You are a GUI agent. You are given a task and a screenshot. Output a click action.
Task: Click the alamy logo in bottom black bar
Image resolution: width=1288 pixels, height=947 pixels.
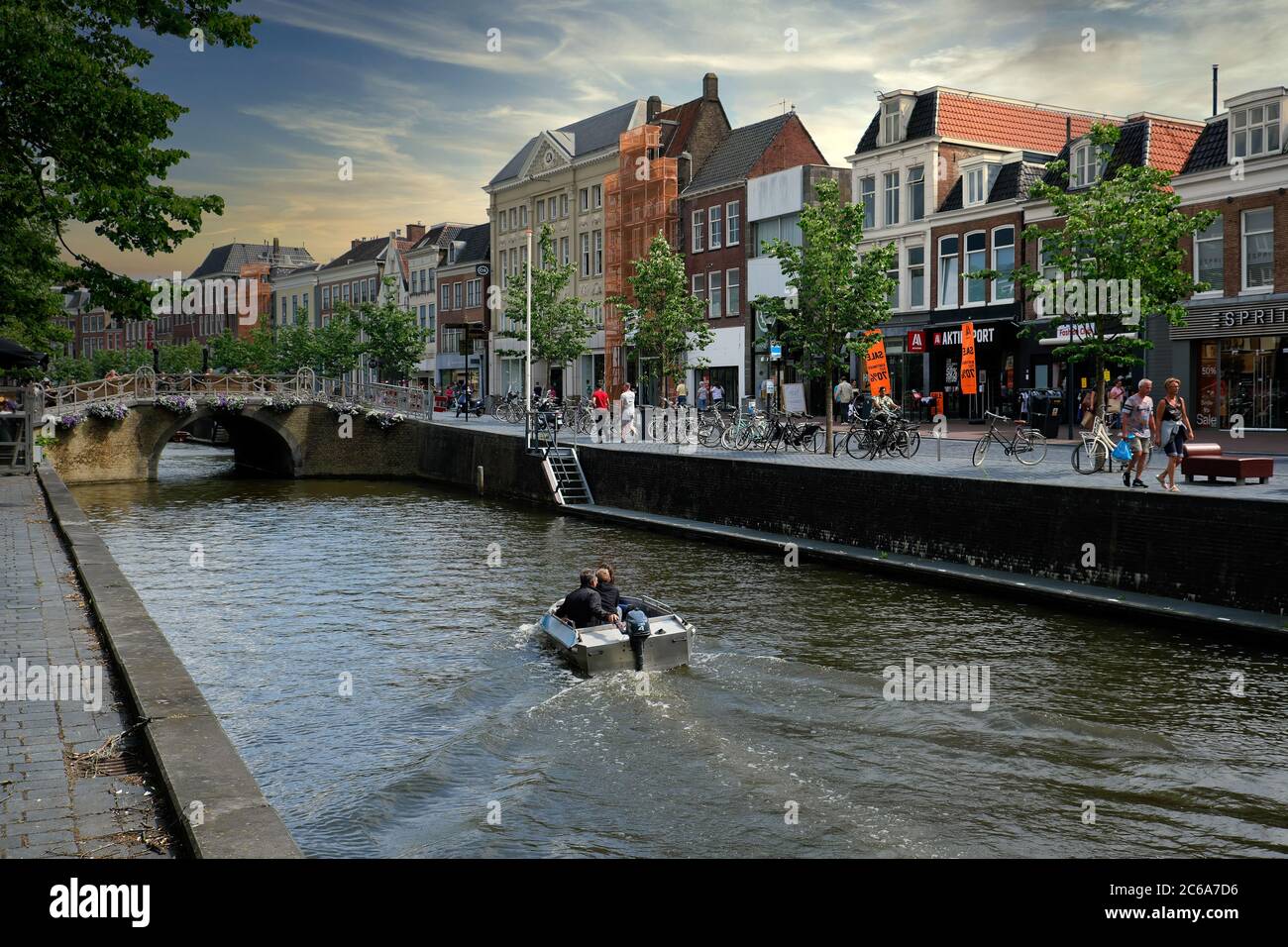[x=100, y=901]
